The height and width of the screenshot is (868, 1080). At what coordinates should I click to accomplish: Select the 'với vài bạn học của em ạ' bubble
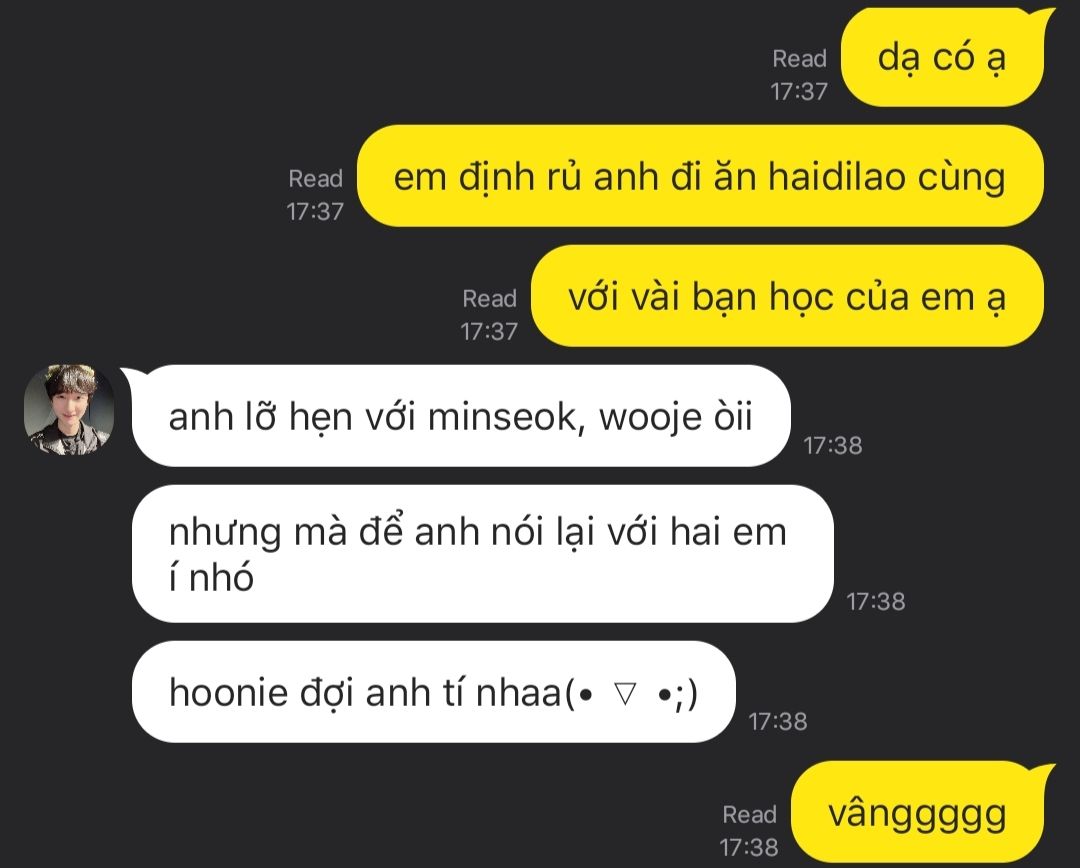coord(787,296)
